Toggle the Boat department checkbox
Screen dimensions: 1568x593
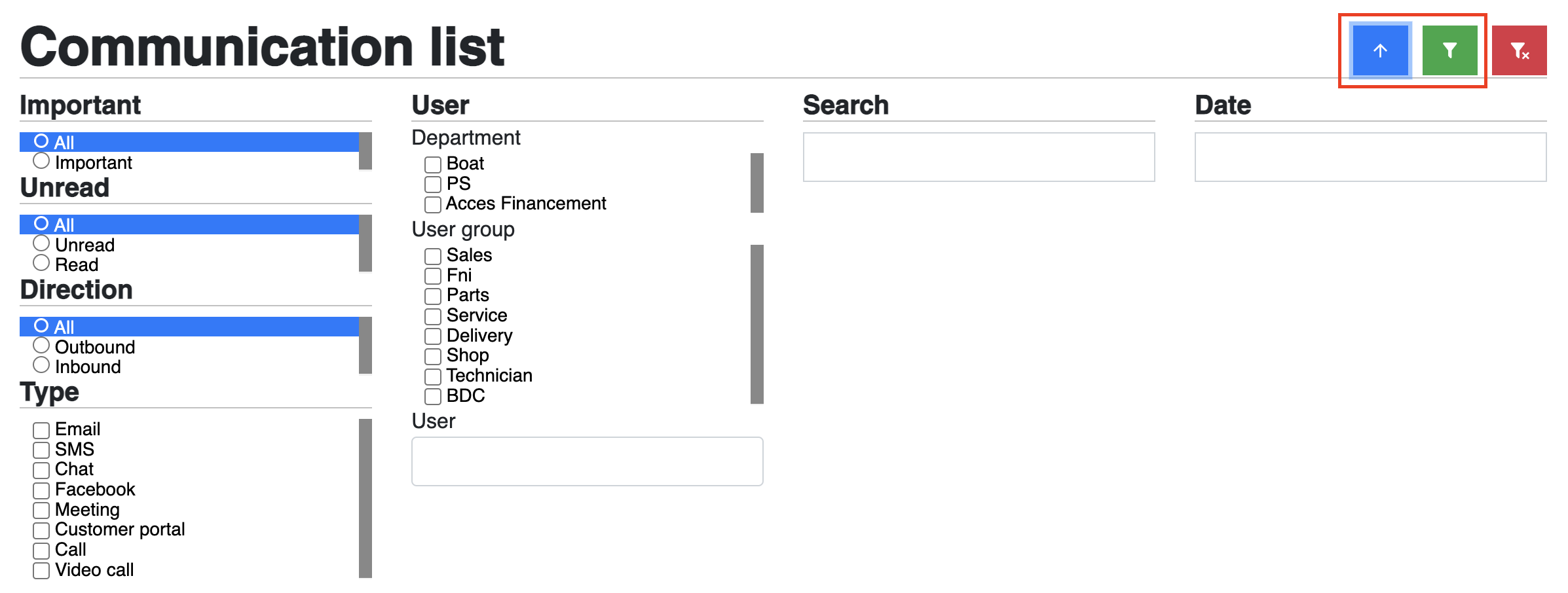tap(433, 164)
